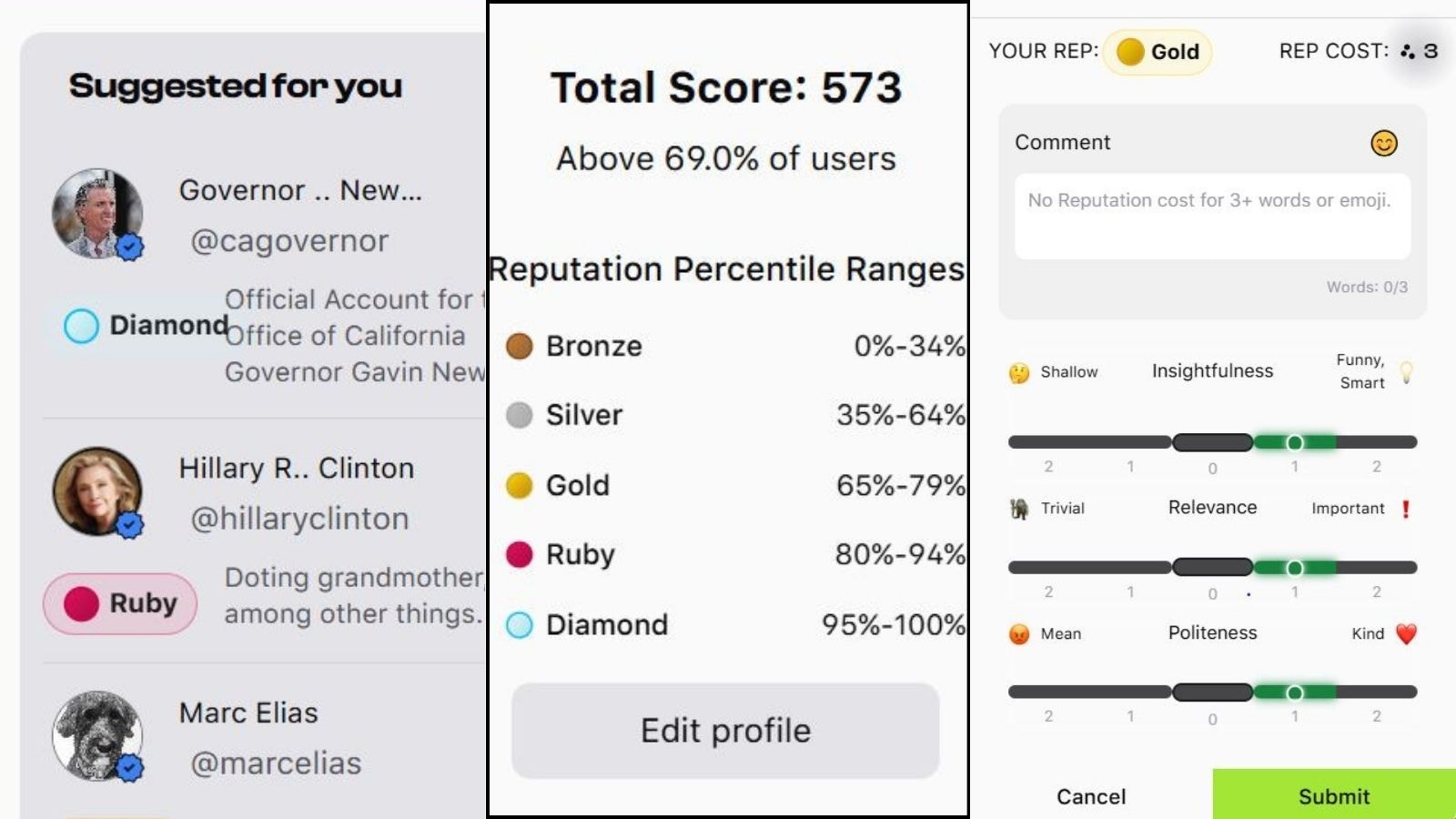Click the red exclamation Important icon
This screenshot has height=819, width=1456.
point(1406,509)
